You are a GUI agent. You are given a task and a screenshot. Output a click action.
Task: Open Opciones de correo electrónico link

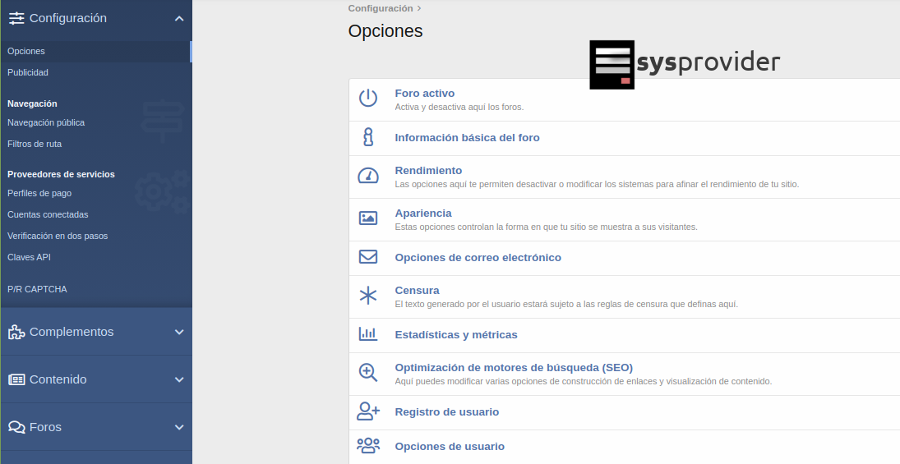tap(478, 257)
